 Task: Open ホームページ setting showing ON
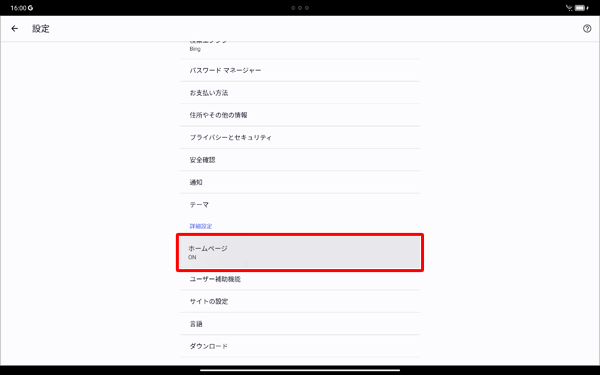300,253
